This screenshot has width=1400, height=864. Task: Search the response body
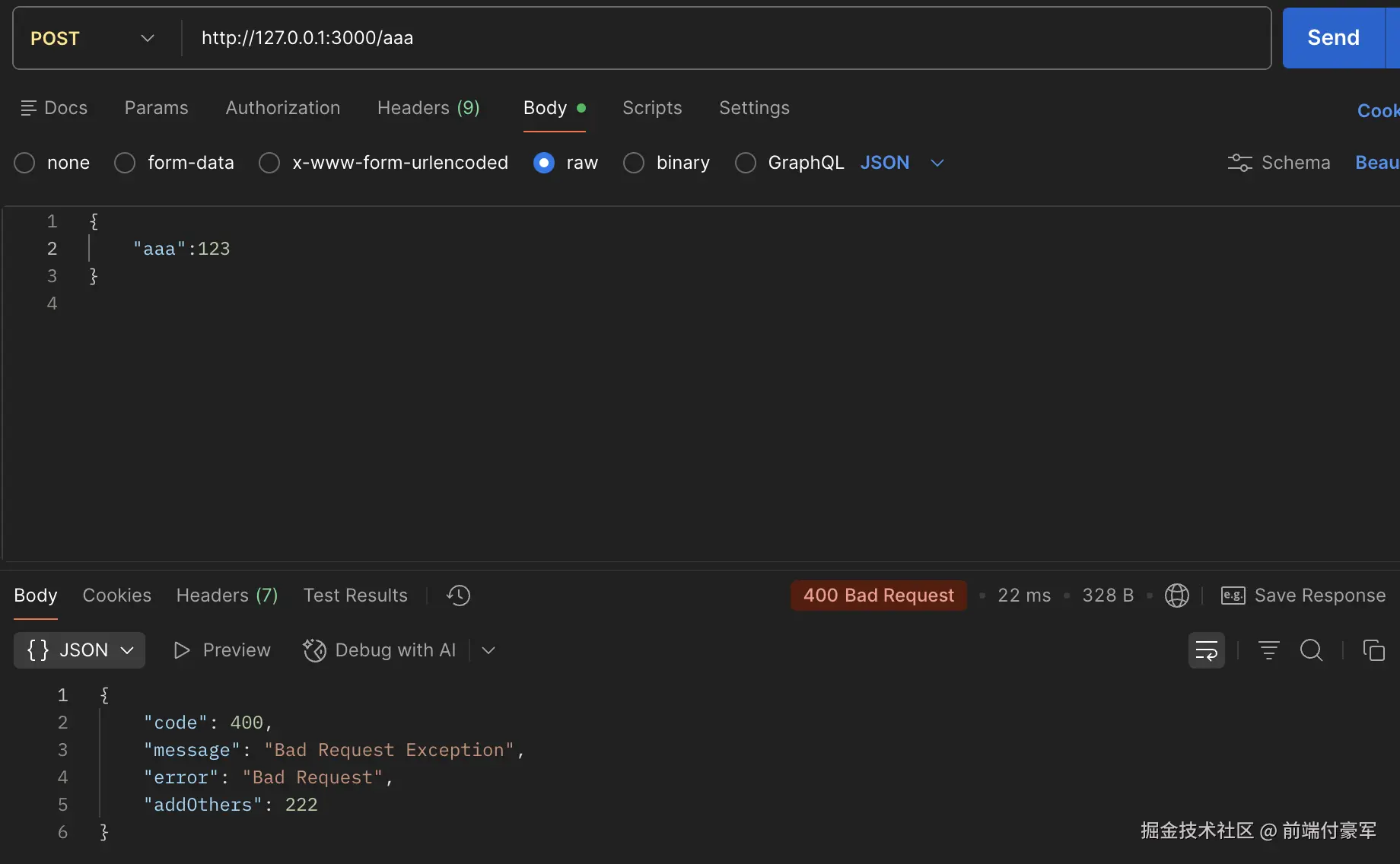1311,650
